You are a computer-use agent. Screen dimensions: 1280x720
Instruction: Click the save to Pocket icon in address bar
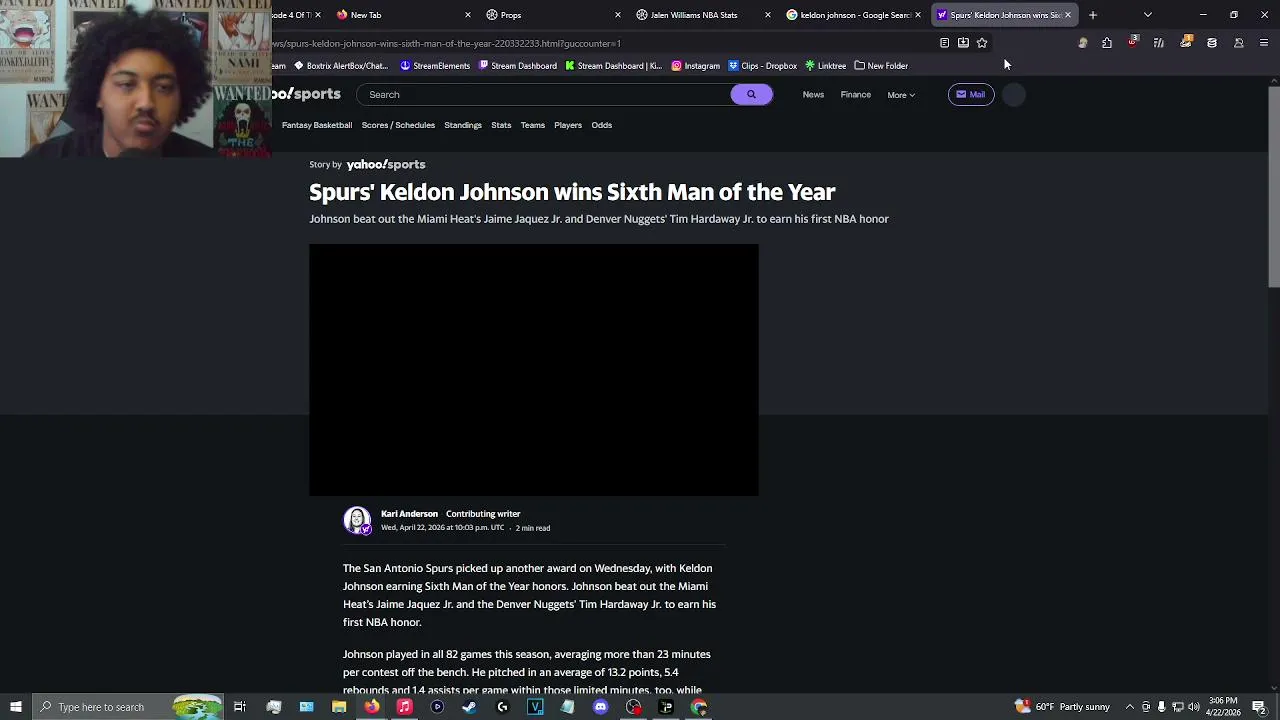click(963, 43)
